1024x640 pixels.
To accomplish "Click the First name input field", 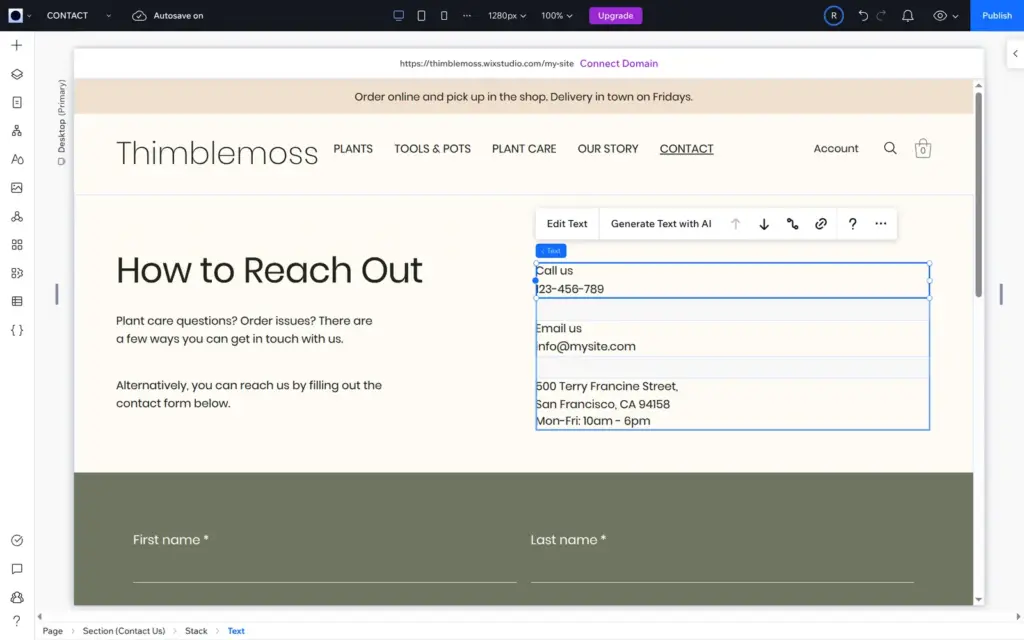I will 325,567.
